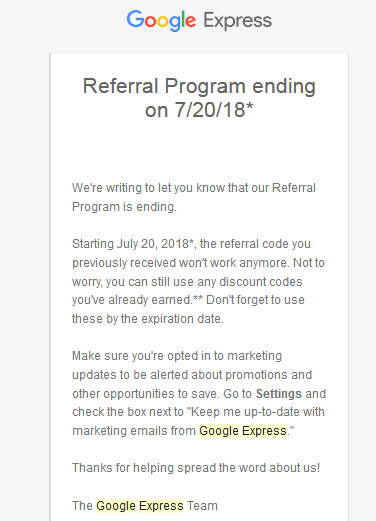The width and height of the screenshot is (376, 521).
Task: Click the colorful Google logo at top
Action: point(161,21)
